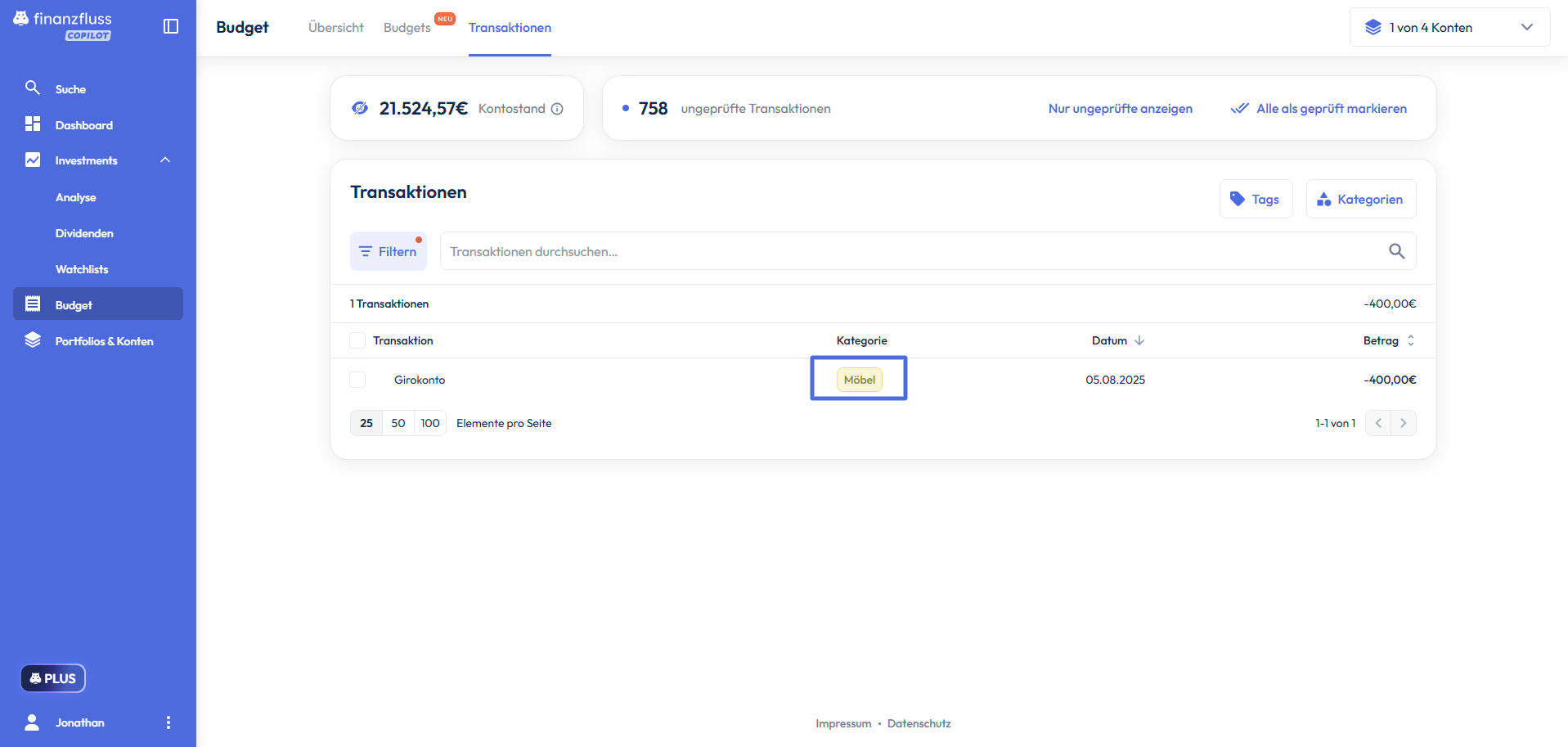The width and height of the screenshot is (1568, 747).
Task: Open the Dashboard from sidebar
Action: [83, 125]
